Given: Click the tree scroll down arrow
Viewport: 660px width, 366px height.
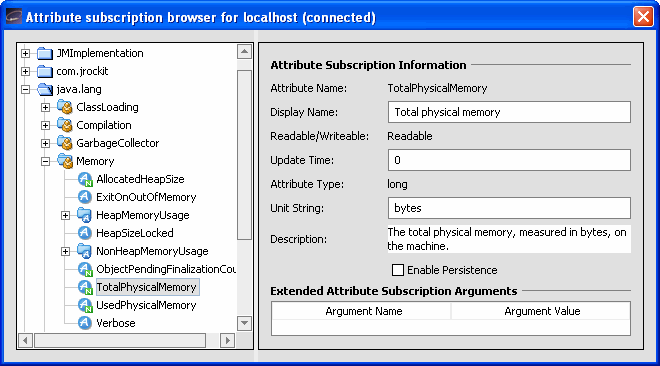Looking at the screenshot, I should point(245,323).
